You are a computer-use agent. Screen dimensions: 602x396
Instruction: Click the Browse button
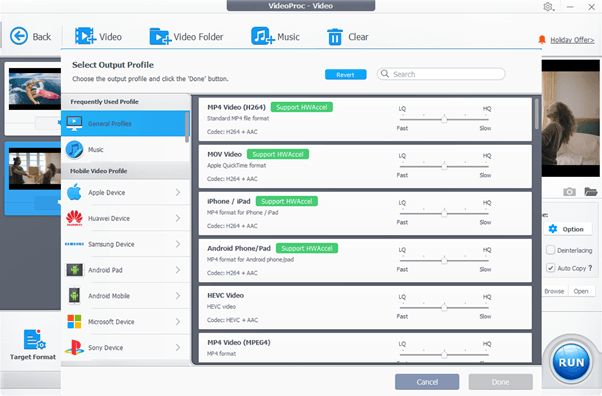pos(554,291)
